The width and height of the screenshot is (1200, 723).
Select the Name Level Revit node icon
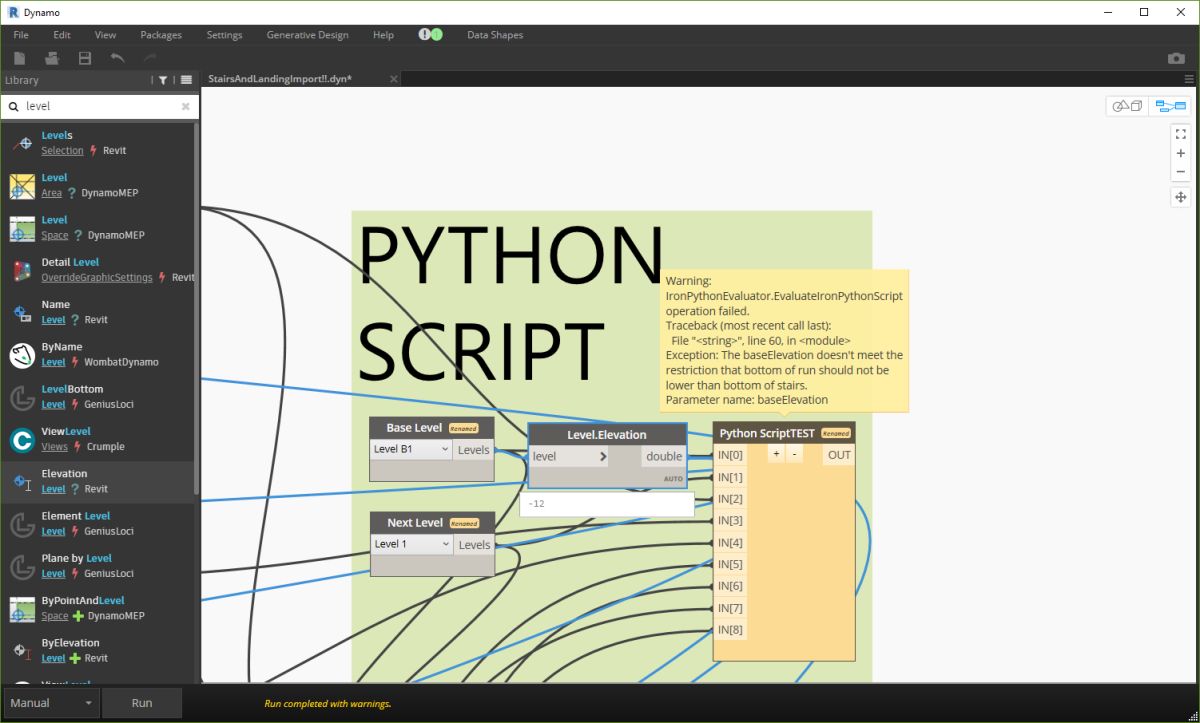pos(22,313)
